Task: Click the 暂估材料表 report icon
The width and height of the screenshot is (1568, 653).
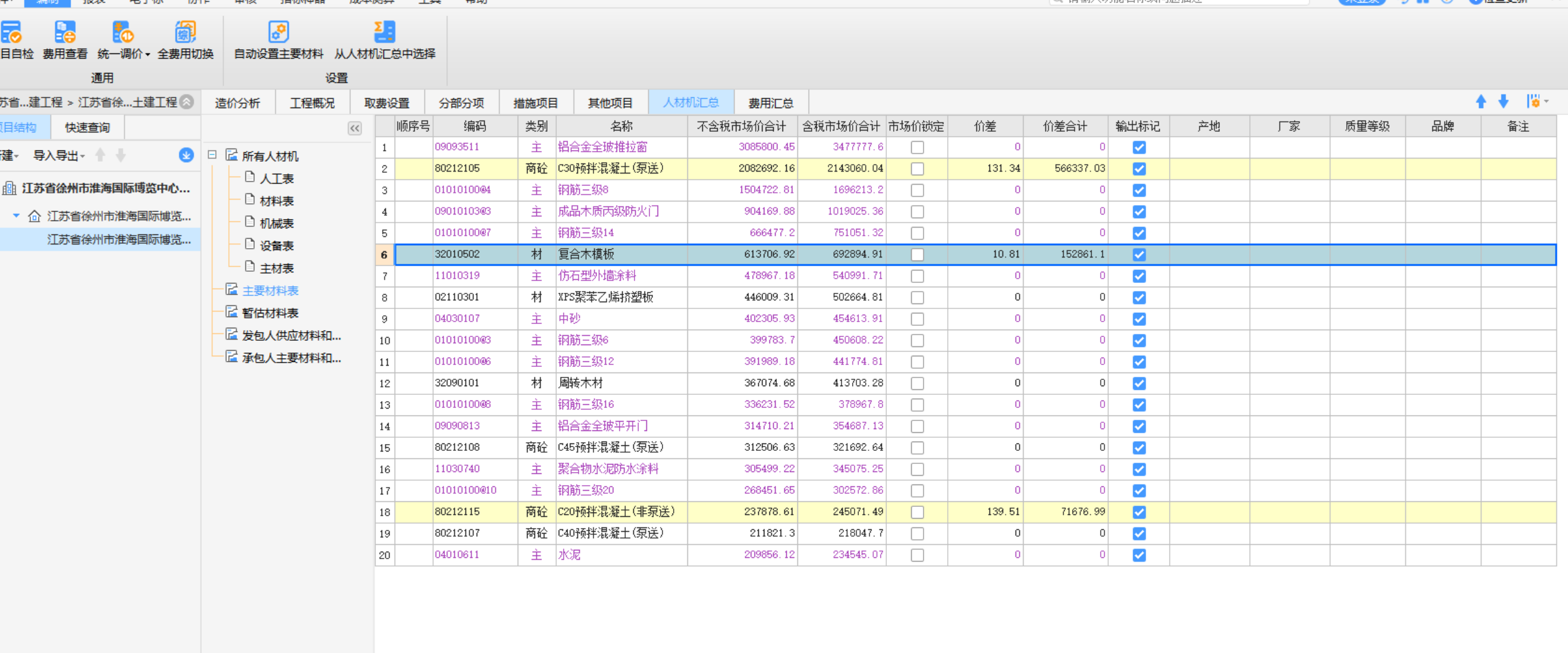Action: point(232,312)
